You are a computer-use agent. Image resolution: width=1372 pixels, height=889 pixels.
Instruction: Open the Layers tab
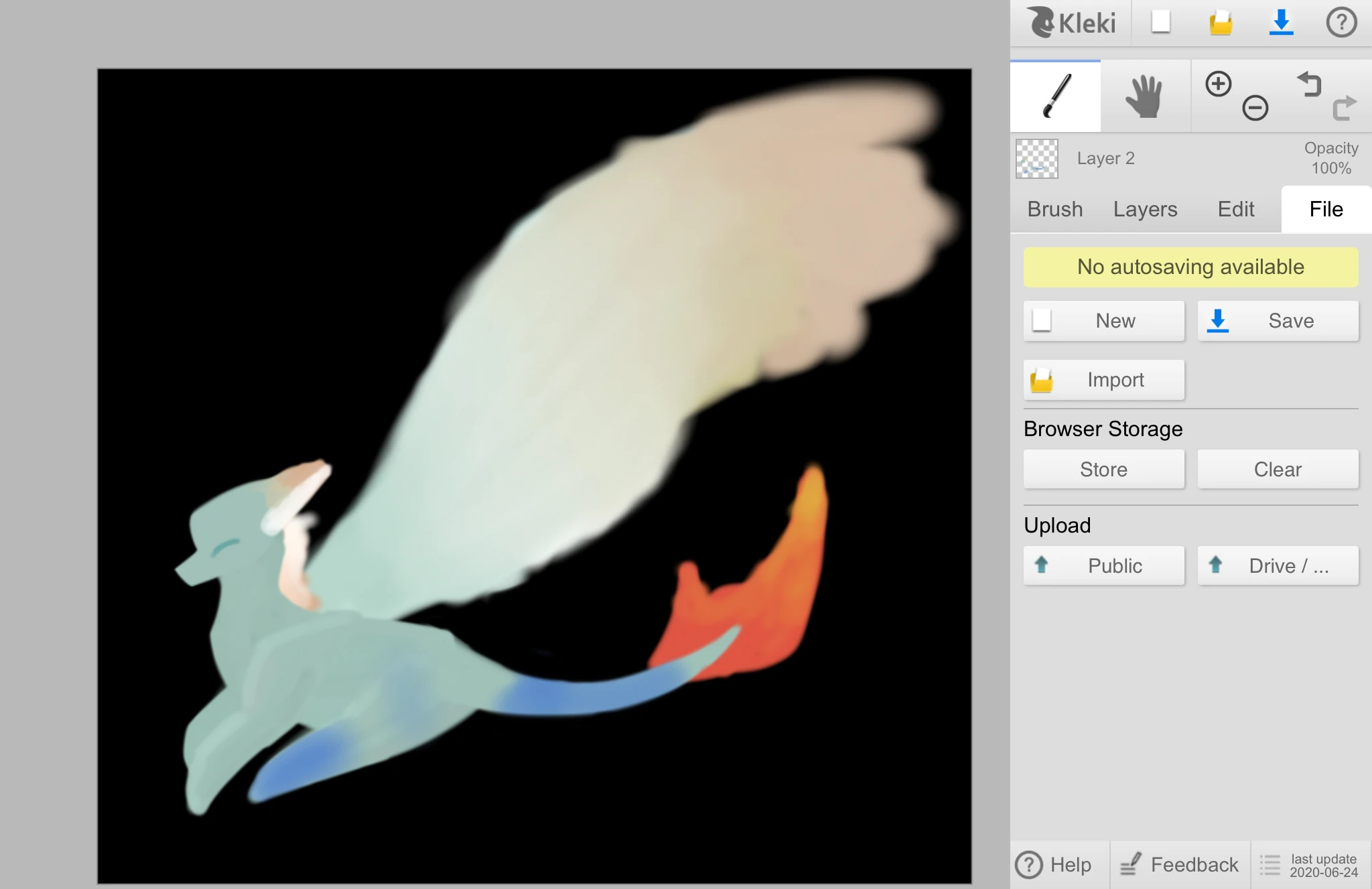click(x=1145, y=209)
